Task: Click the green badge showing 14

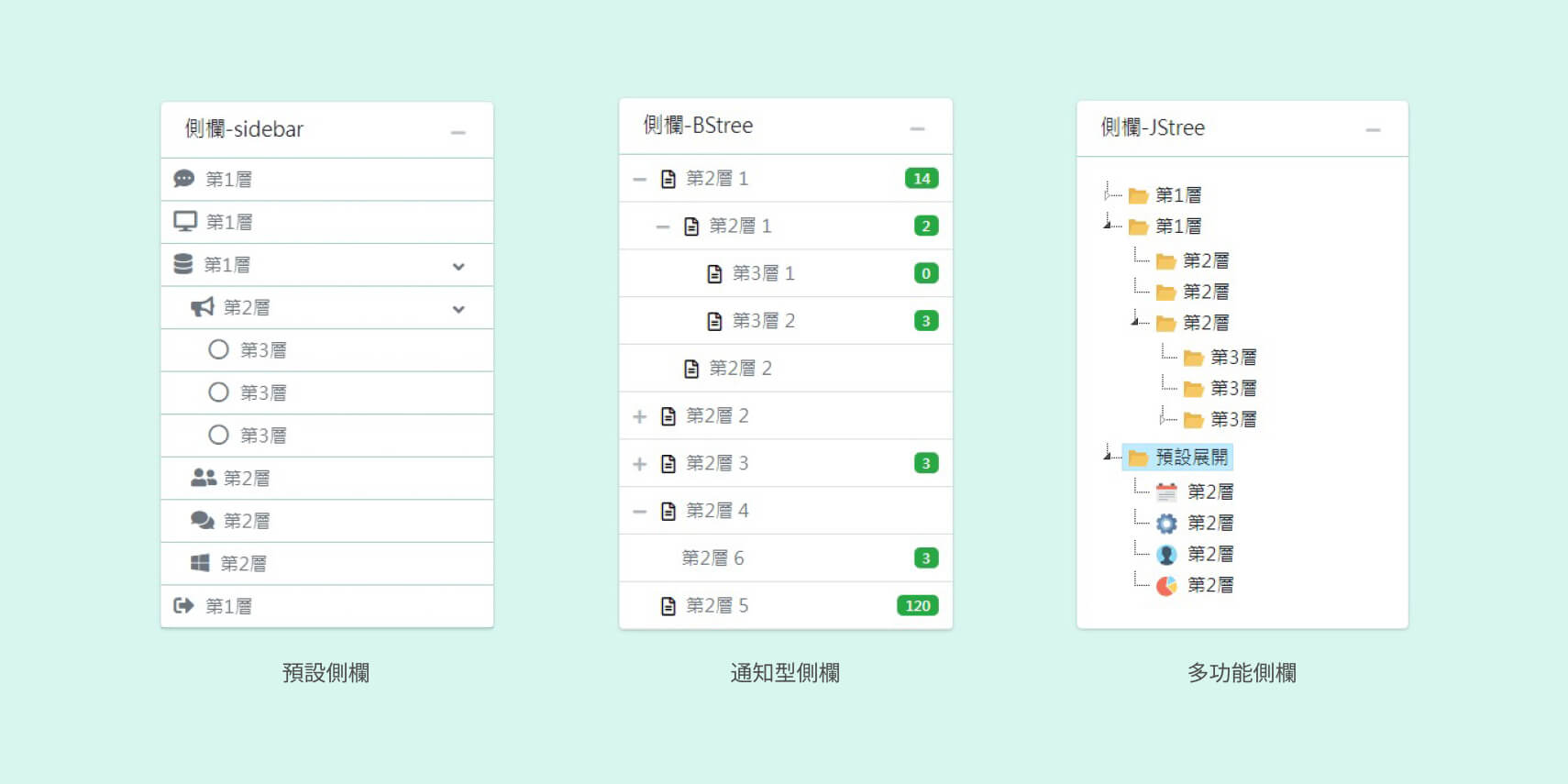Action: tap(922, 179)
